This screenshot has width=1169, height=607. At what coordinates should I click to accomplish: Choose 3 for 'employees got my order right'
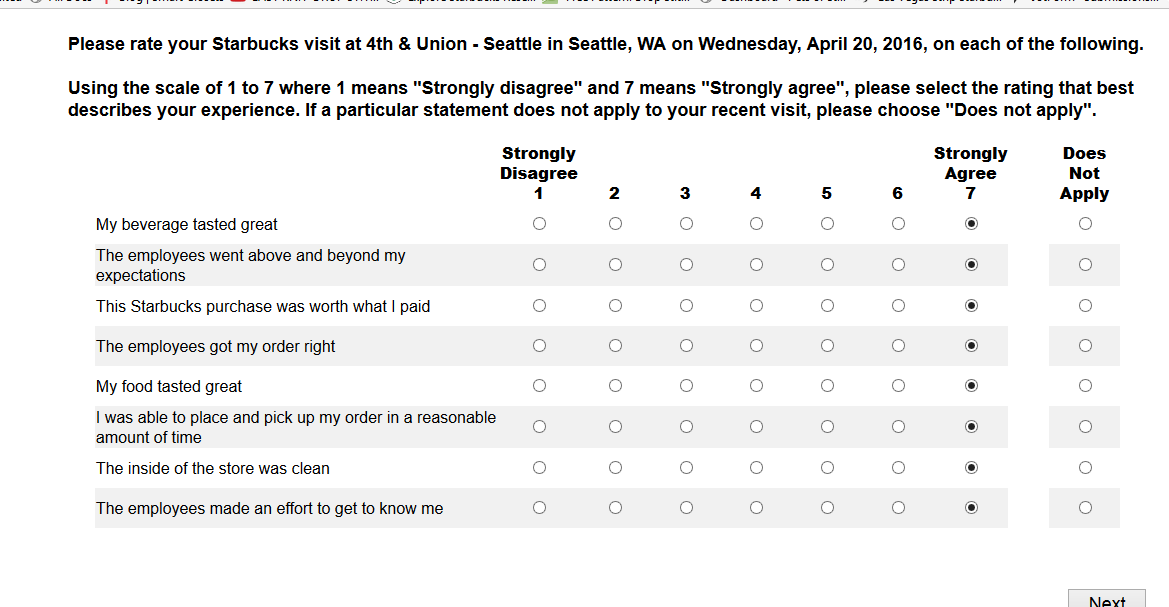tap(686, 346)
